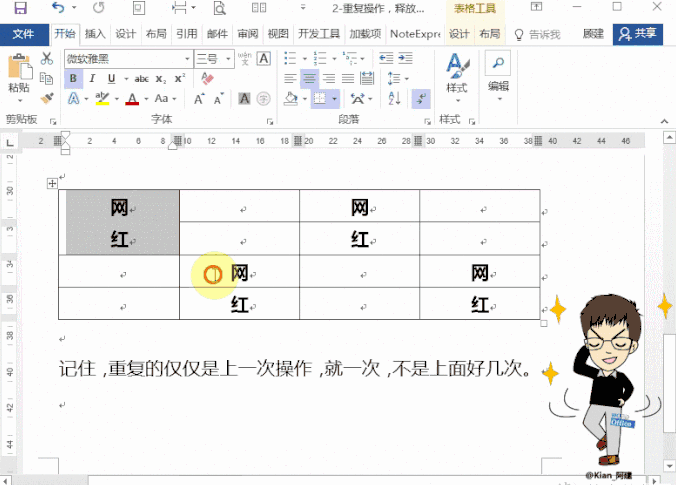Open the undo history dropdown arrow
Viewport: 676px width, 485px height.
[74, 8]
